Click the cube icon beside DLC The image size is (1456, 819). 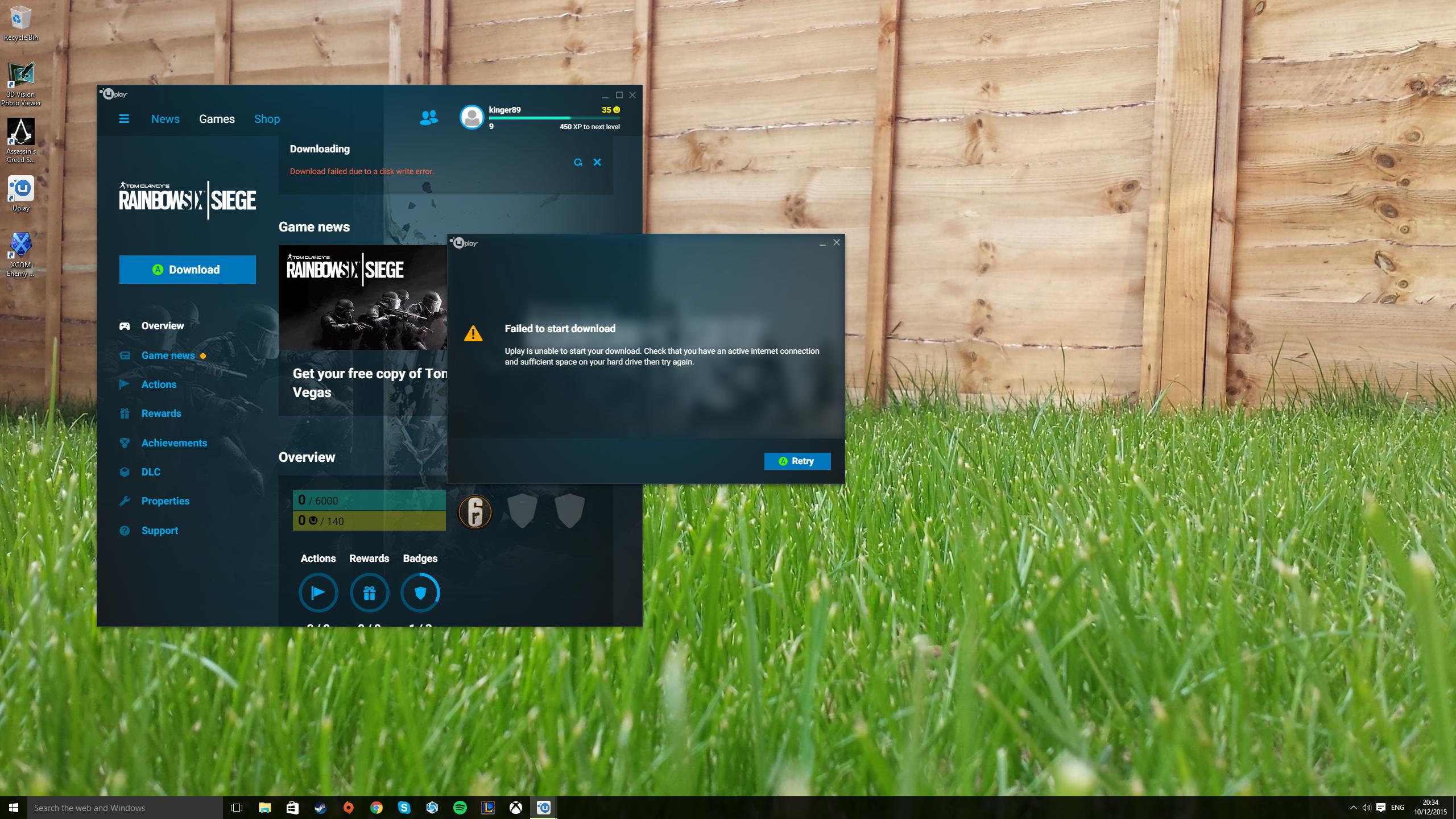click(x=125, y=472)
